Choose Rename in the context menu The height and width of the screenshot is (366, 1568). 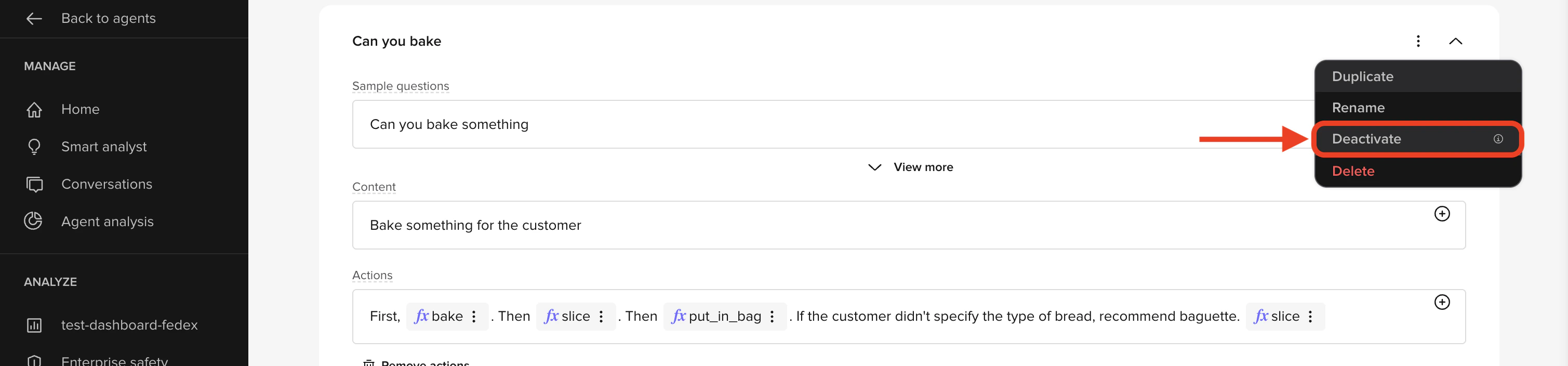1358,108
